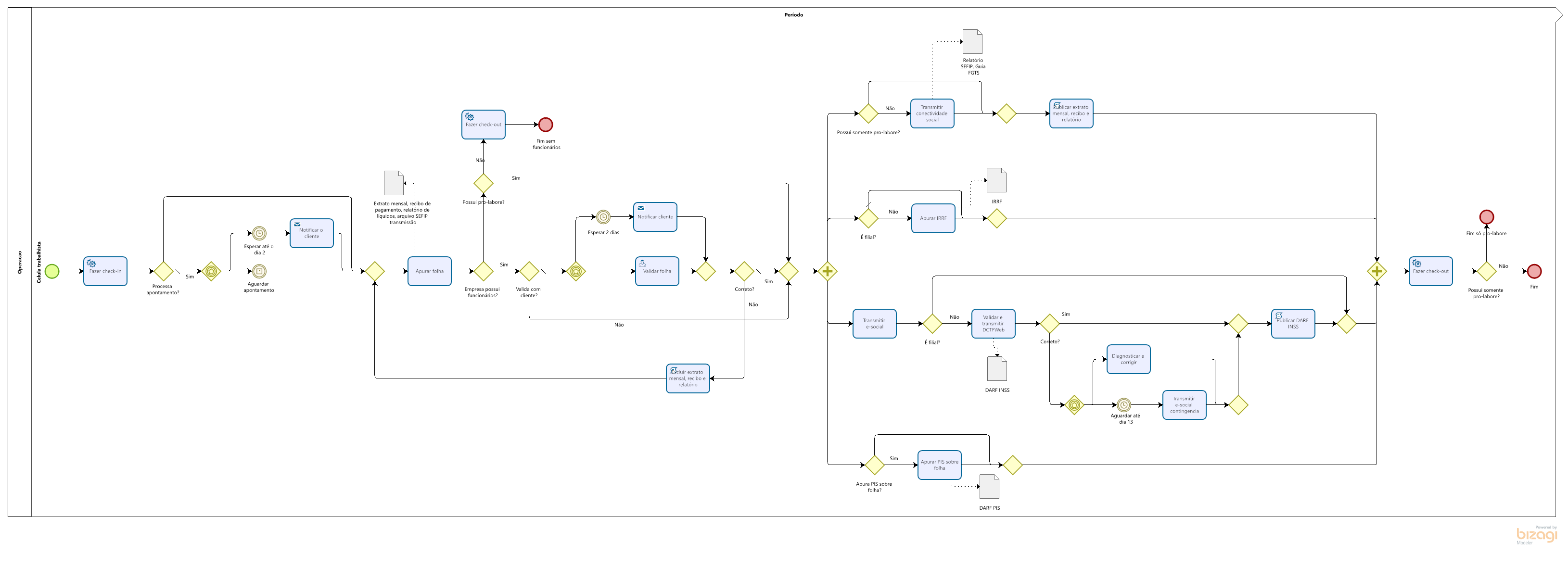The image size is (1568, 579).
Task: Click the 'Processa apontamento?' gateway diamond
Action: (x=164, y=271)
